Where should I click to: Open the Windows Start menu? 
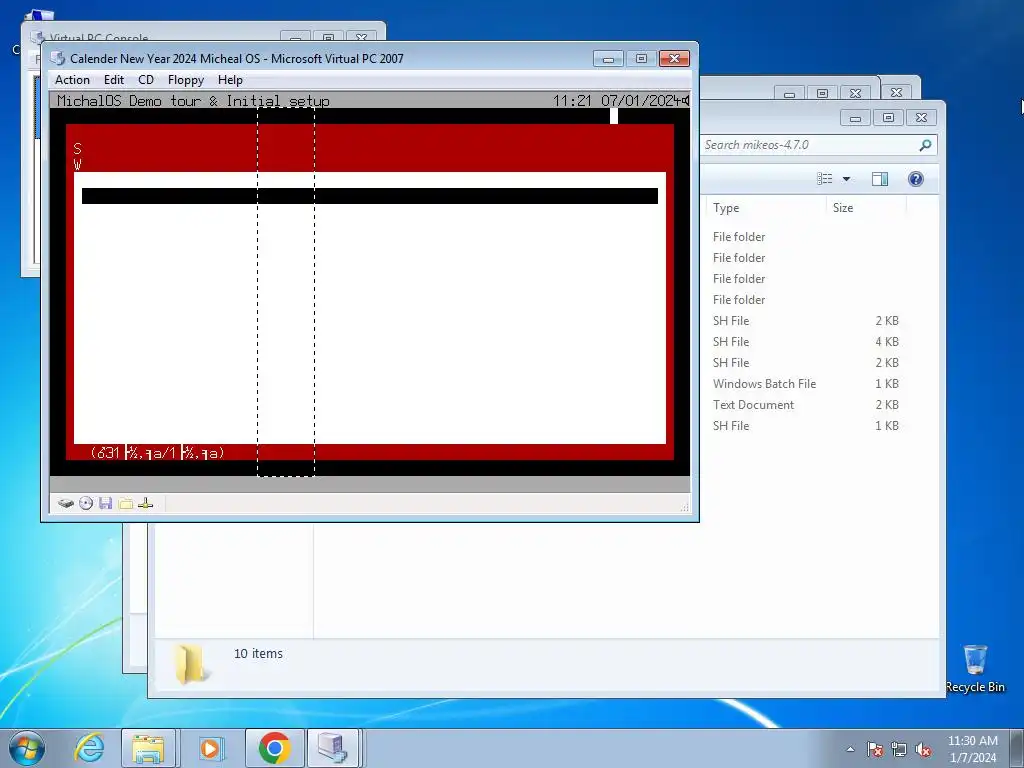tap(27, 748)
